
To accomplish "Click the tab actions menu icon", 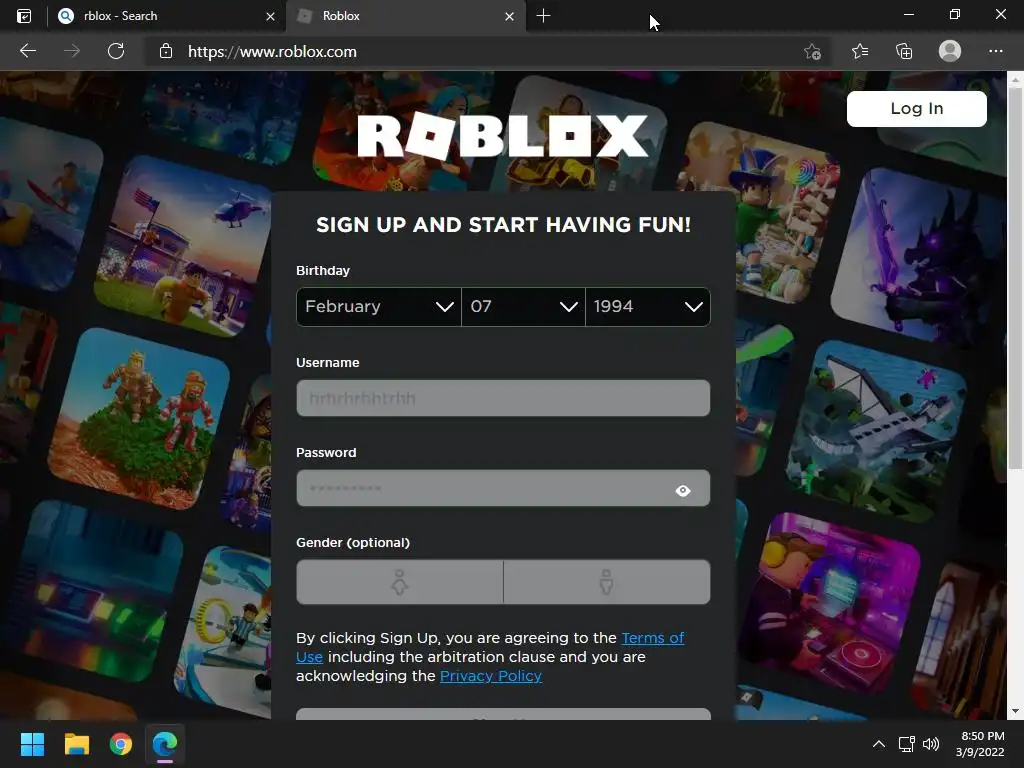I will click(x=24, y=16).
